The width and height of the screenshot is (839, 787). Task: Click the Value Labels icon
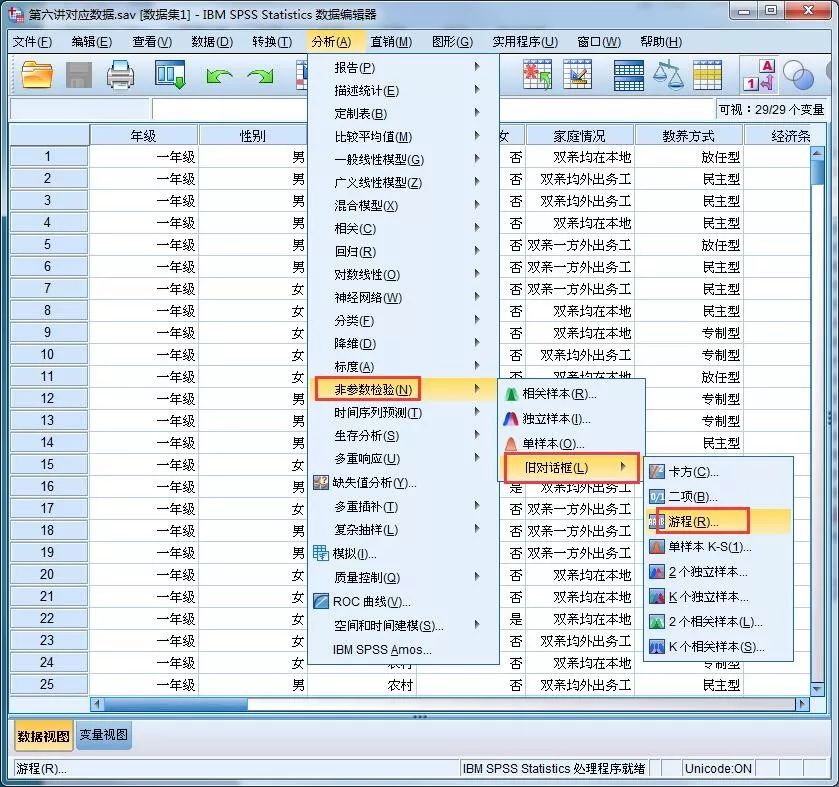[x=759, y=75]
